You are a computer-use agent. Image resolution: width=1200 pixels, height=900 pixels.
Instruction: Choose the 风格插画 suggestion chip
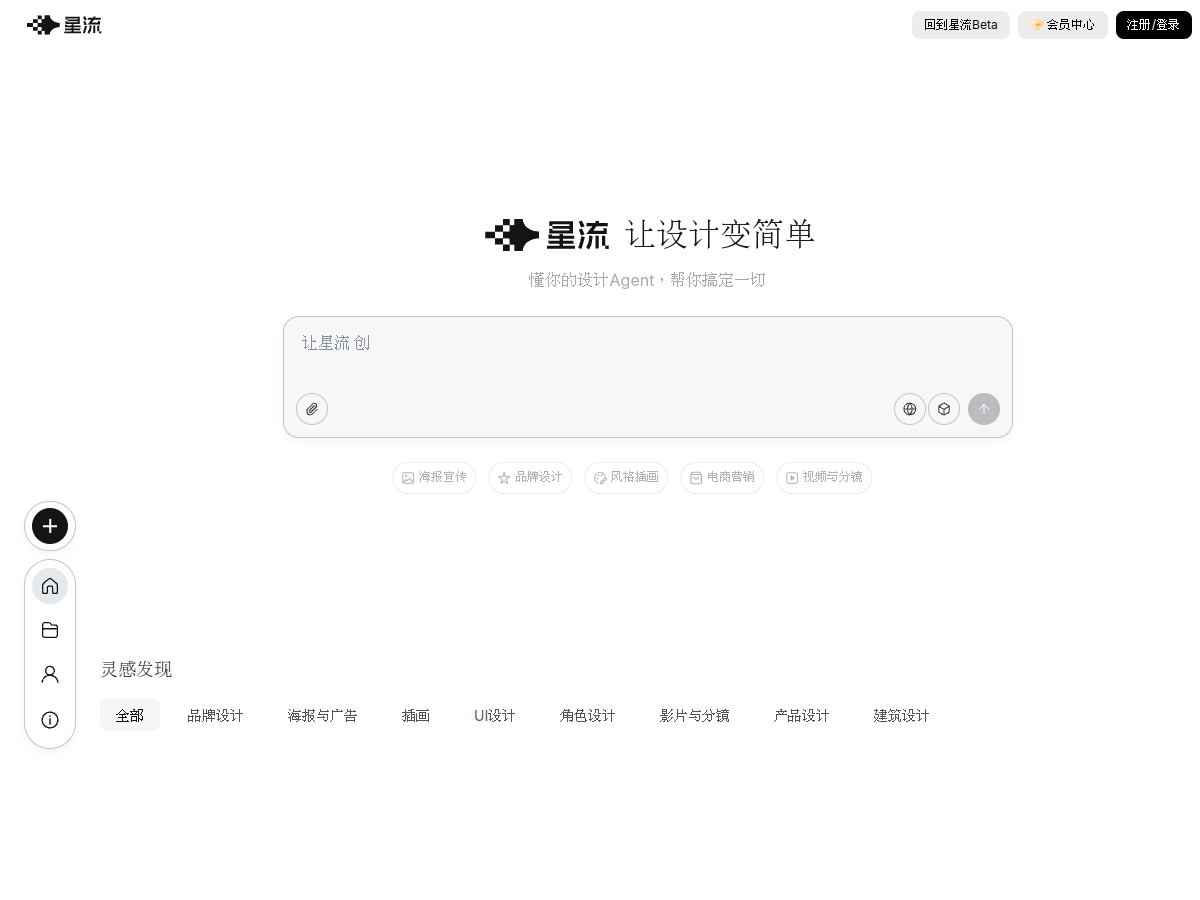tap(626, 477)
